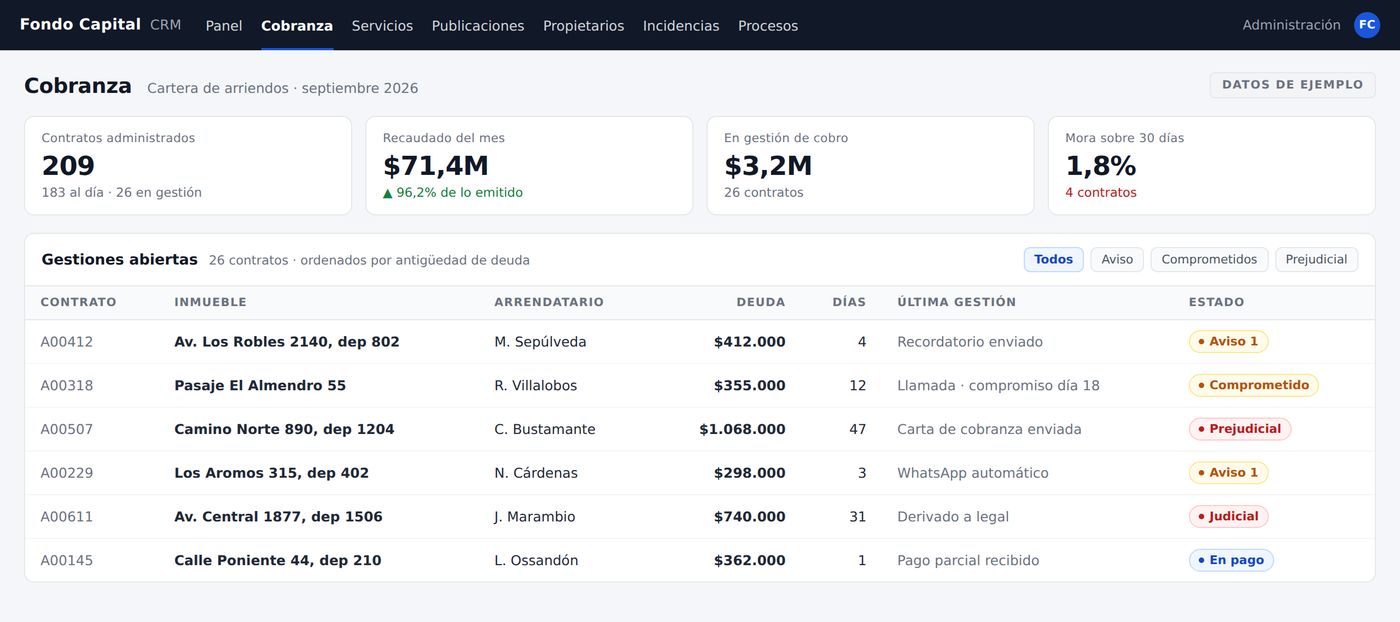This screenshot has width=1400, height=622.
Task: Click Llamada · compromiso día 18
Action: click(x=998, y=386)
